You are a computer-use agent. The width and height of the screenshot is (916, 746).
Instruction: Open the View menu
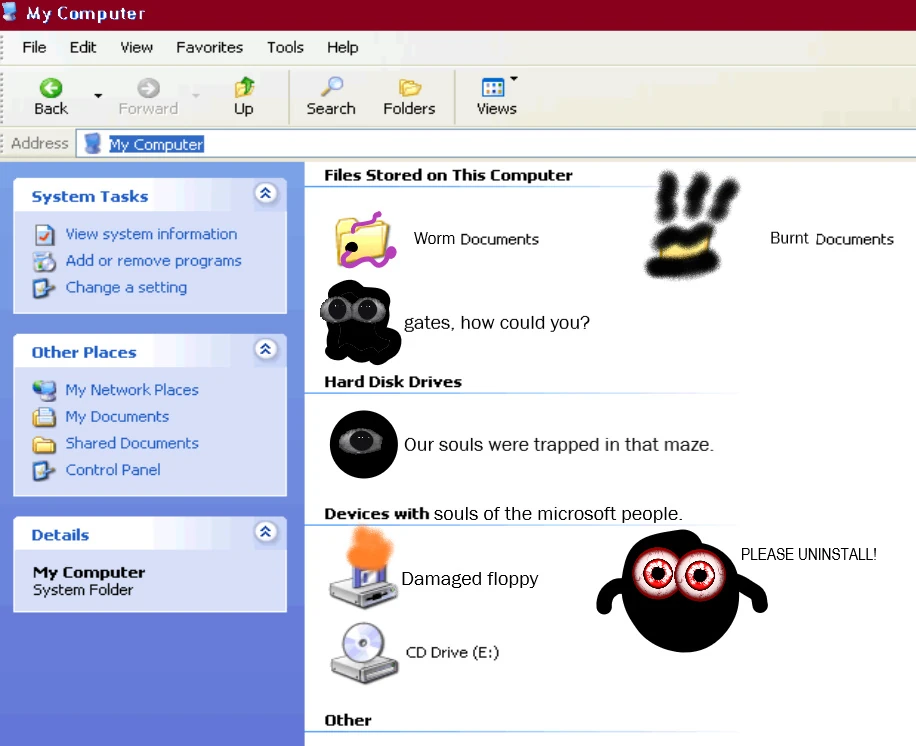(137, 47)
